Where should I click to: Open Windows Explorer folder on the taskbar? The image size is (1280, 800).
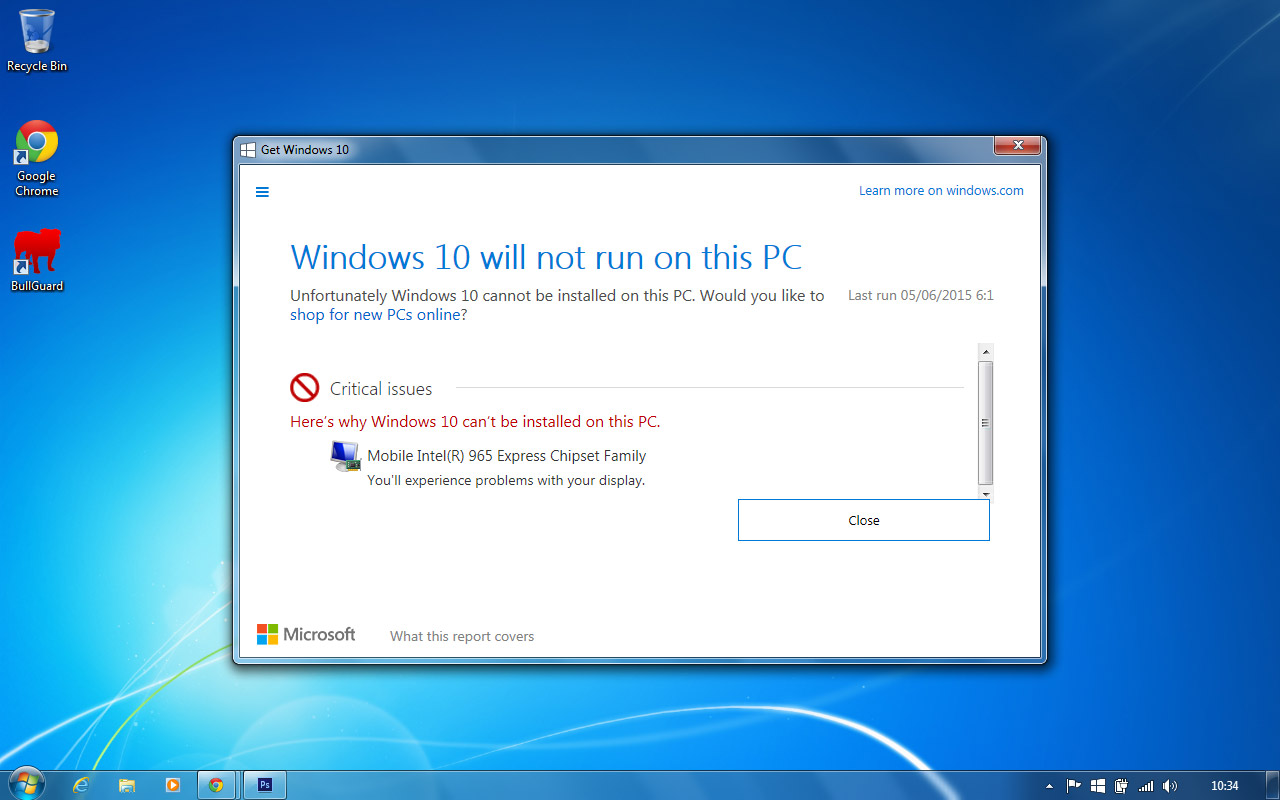[127, 785]
